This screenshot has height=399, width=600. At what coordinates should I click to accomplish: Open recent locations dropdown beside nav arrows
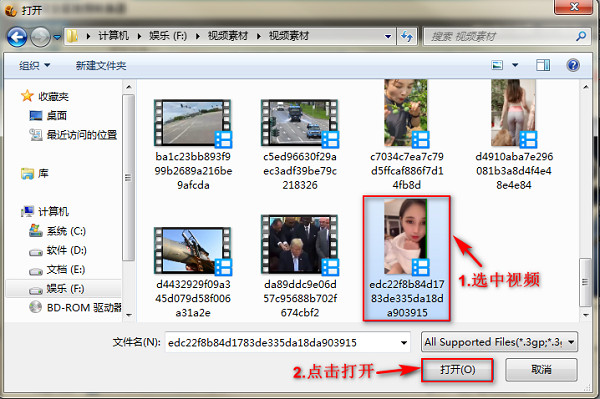pyautogui.click(x=57, y=37)
